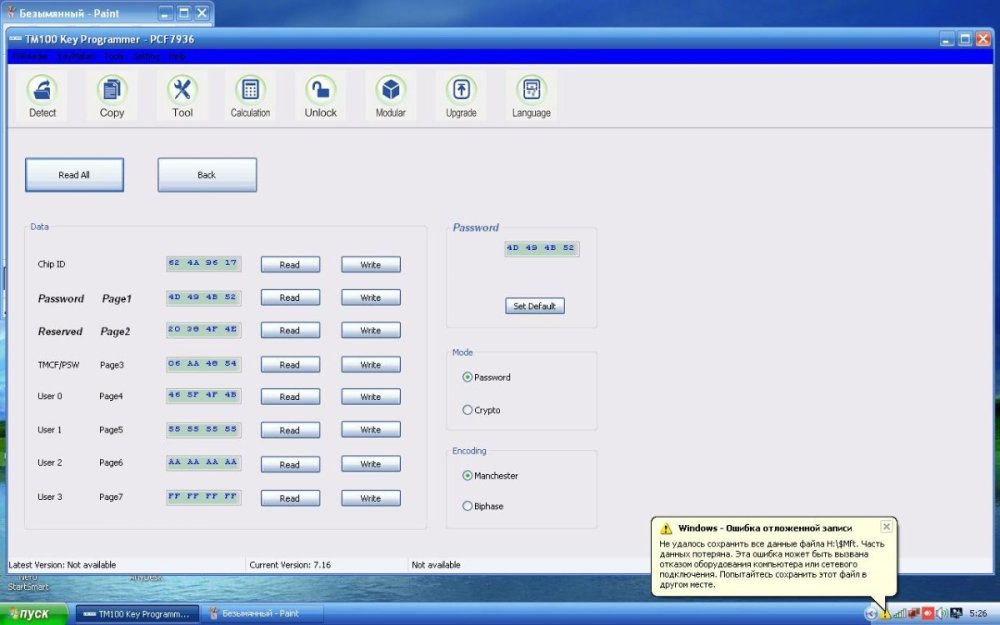Open the Help menu
The width and height of the screenshot is (1000, 625).
[x=177, y=56]
